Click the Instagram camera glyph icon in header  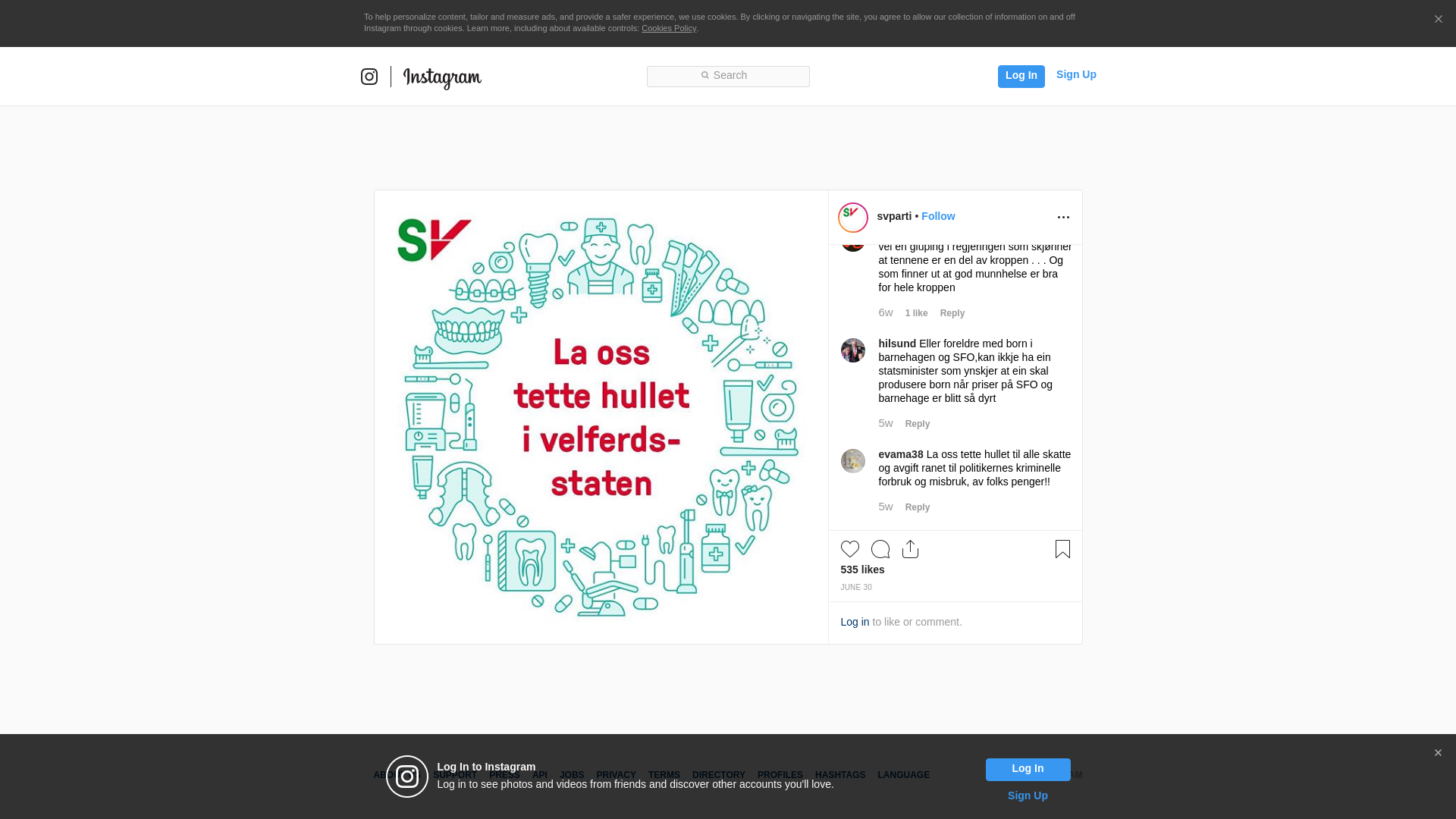point(369,77)
